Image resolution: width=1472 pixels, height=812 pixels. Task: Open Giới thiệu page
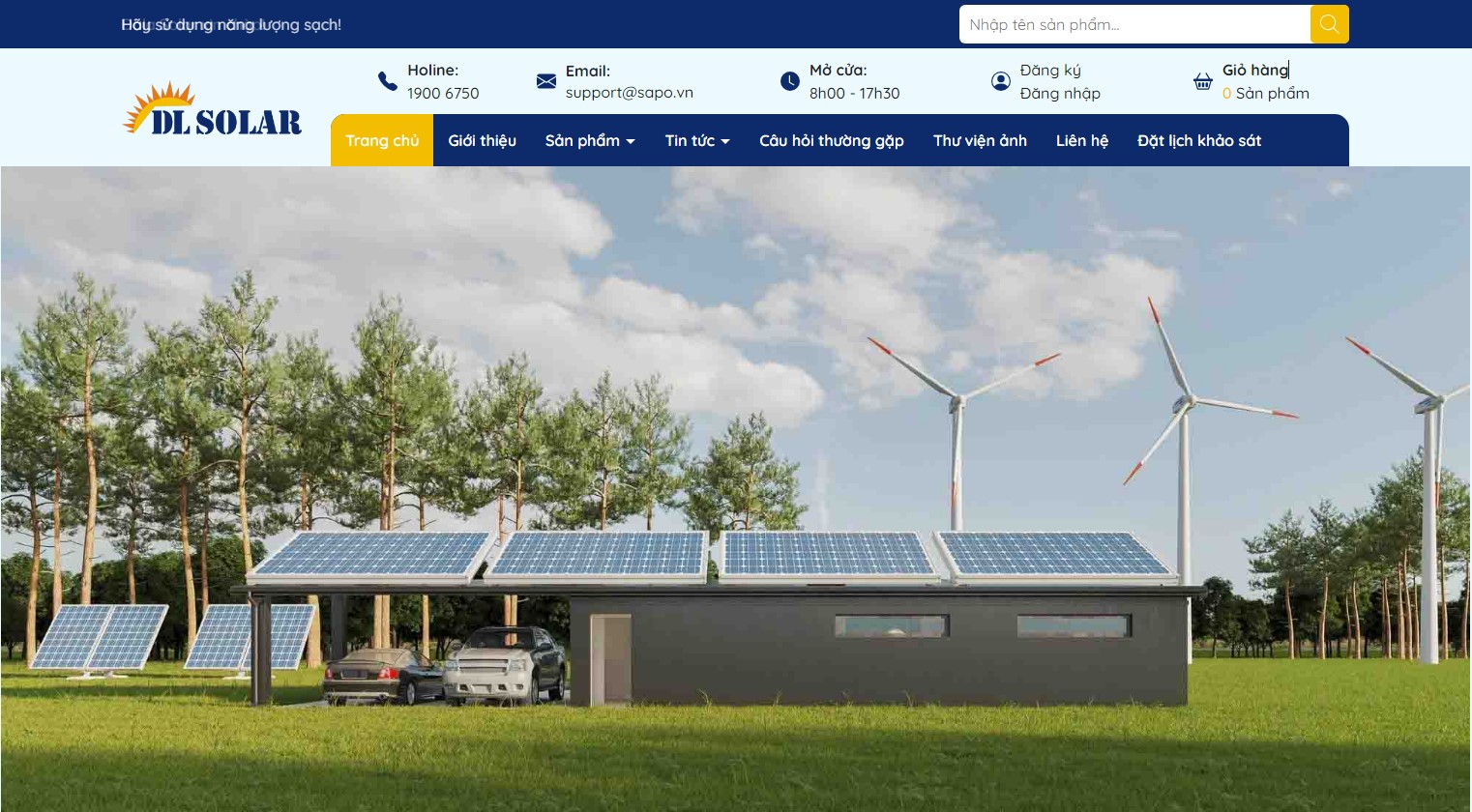(482, 140)
